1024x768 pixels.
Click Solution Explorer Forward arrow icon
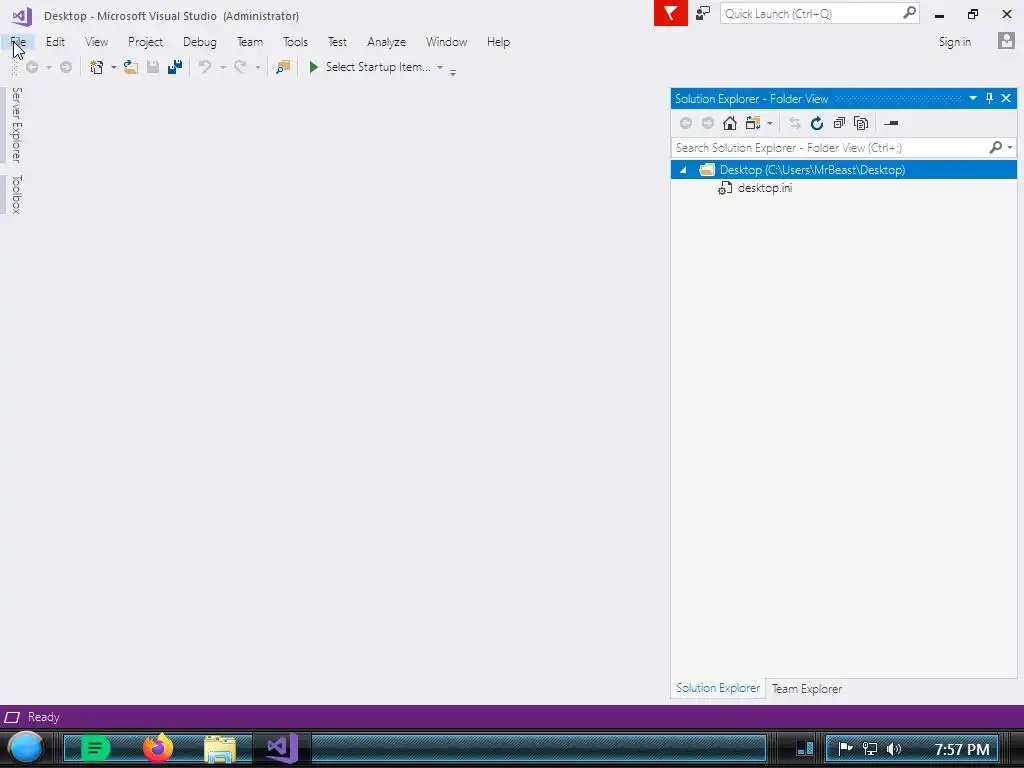[707, 123]
